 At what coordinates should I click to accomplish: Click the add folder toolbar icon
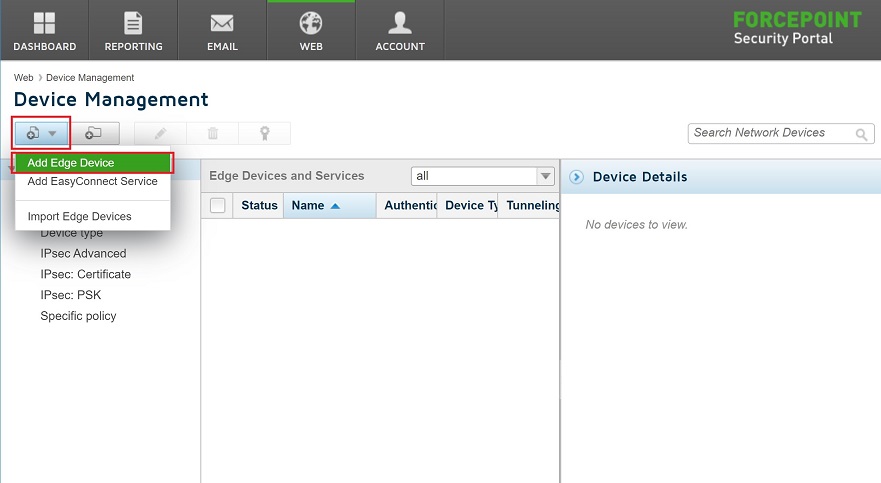pyautogui.click(x=94, y=133)
